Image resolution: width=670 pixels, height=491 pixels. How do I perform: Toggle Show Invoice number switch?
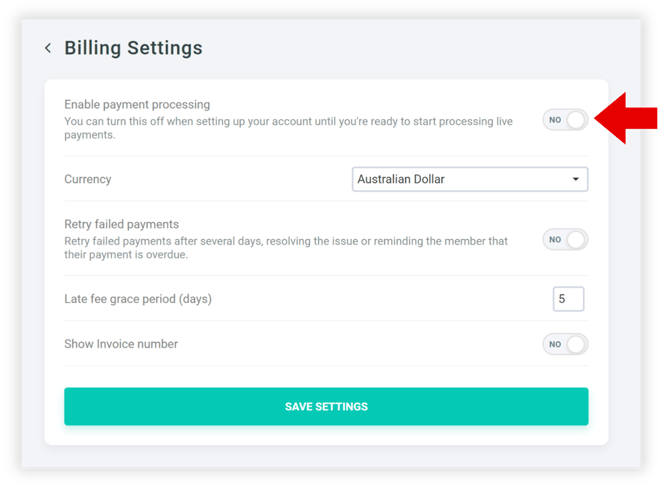click(565, 344)
